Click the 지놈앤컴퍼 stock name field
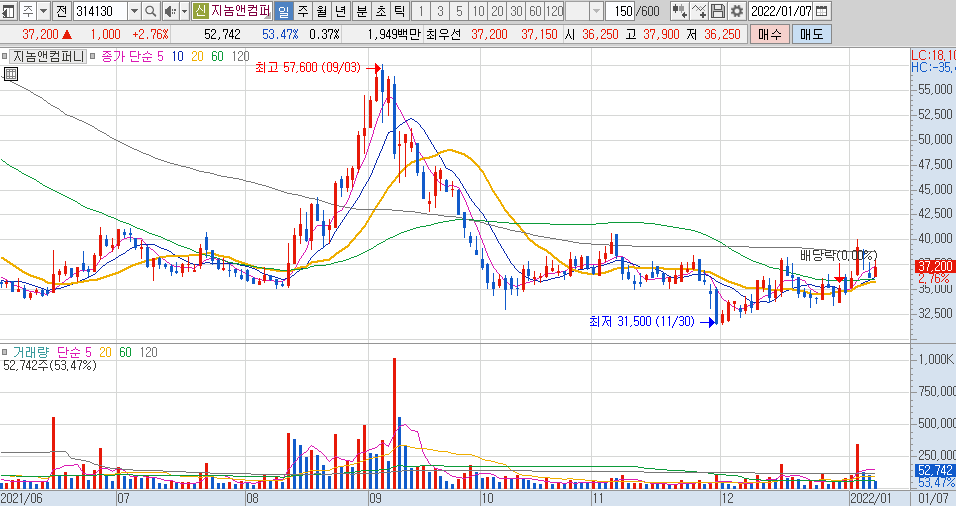This screenshot has width=956, height=506. 241,10
